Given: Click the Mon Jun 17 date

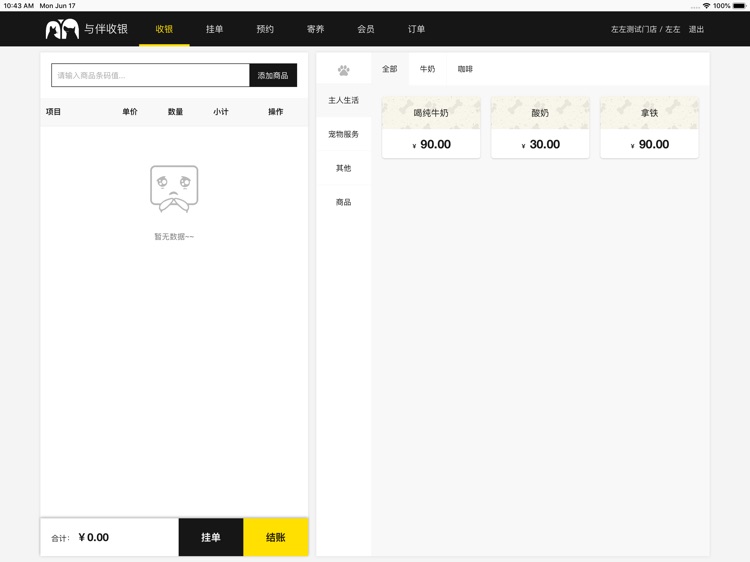Looking at the screenshot, I should coord(57,6).
